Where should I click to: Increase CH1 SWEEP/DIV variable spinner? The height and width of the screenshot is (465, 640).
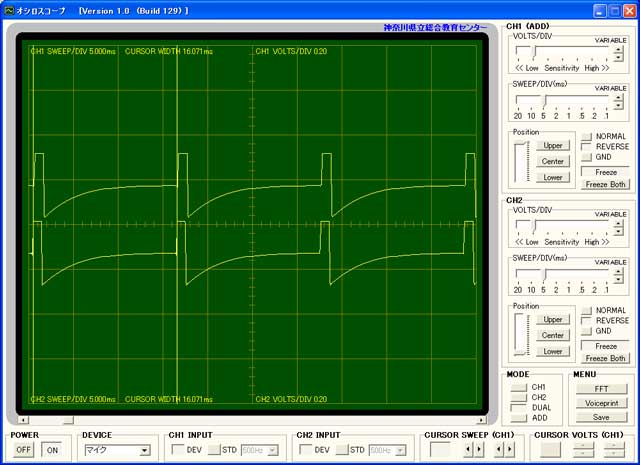(x=618, y=98)
